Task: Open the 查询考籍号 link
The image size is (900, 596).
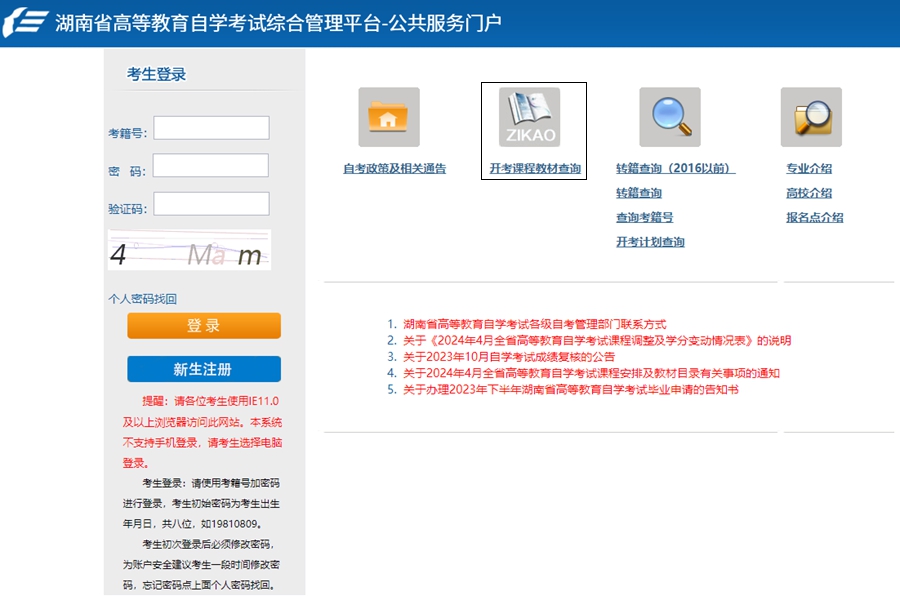Action: click(645, 217)
